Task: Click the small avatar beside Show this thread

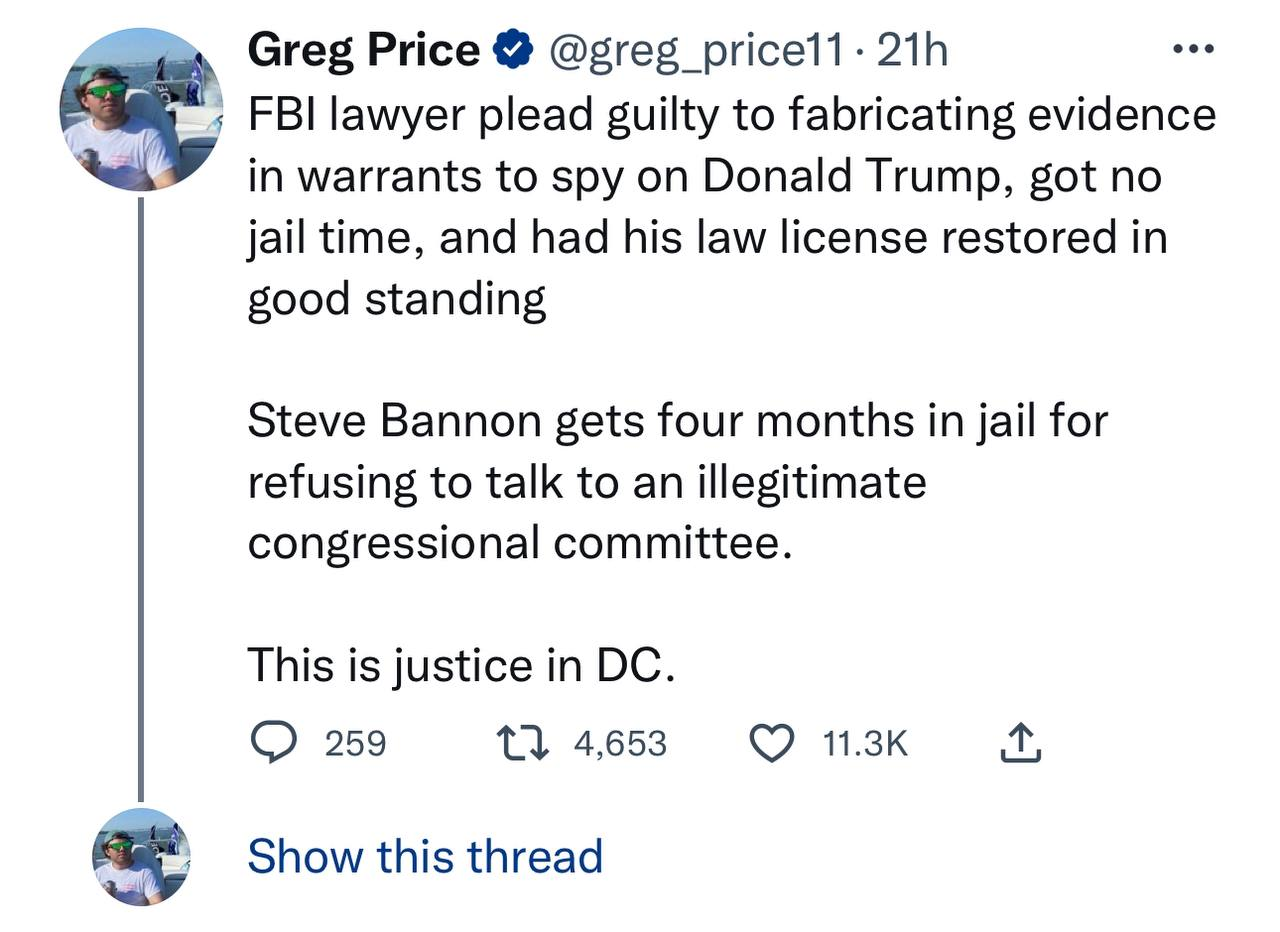Action: pyautogui.click(x=141, y=856)
